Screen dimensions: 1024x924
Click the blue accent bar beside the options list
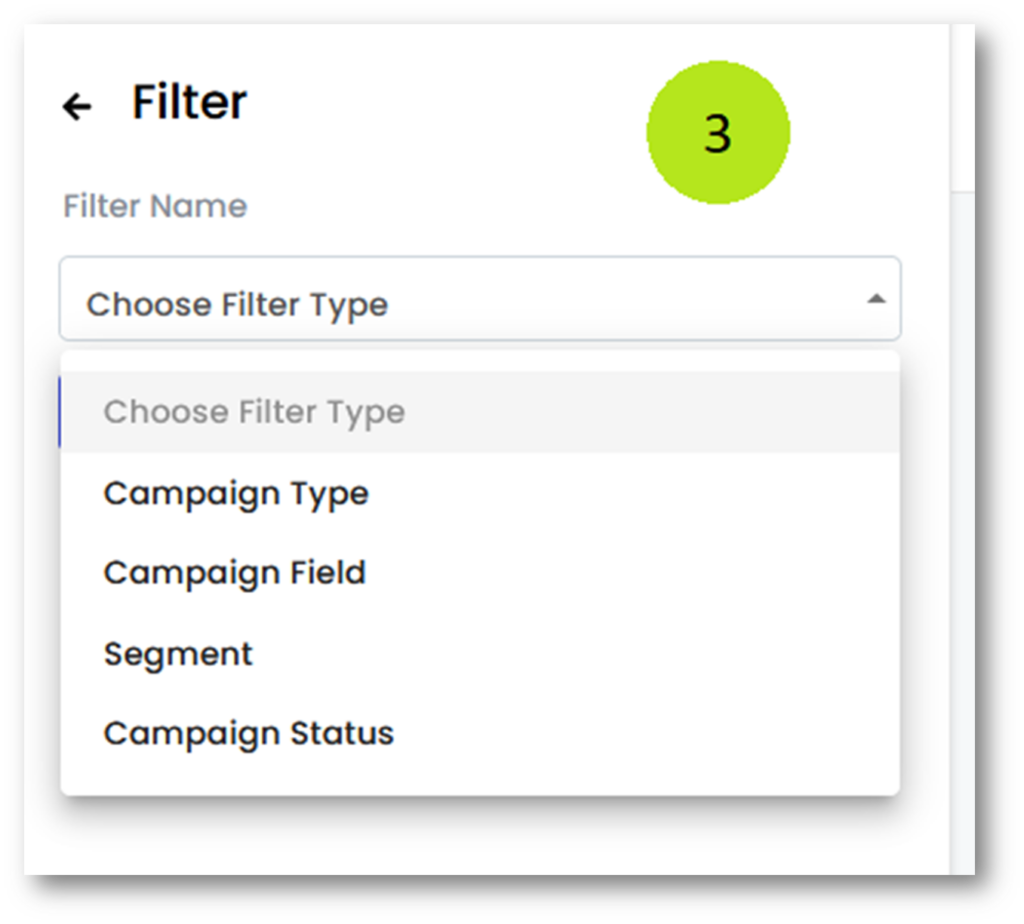60,412
